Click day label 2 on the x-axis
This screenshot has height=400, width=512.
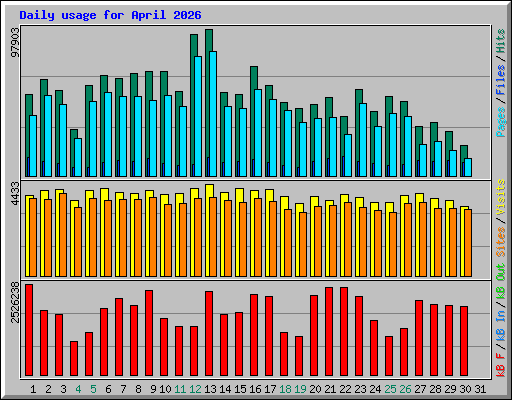[48, 389]
